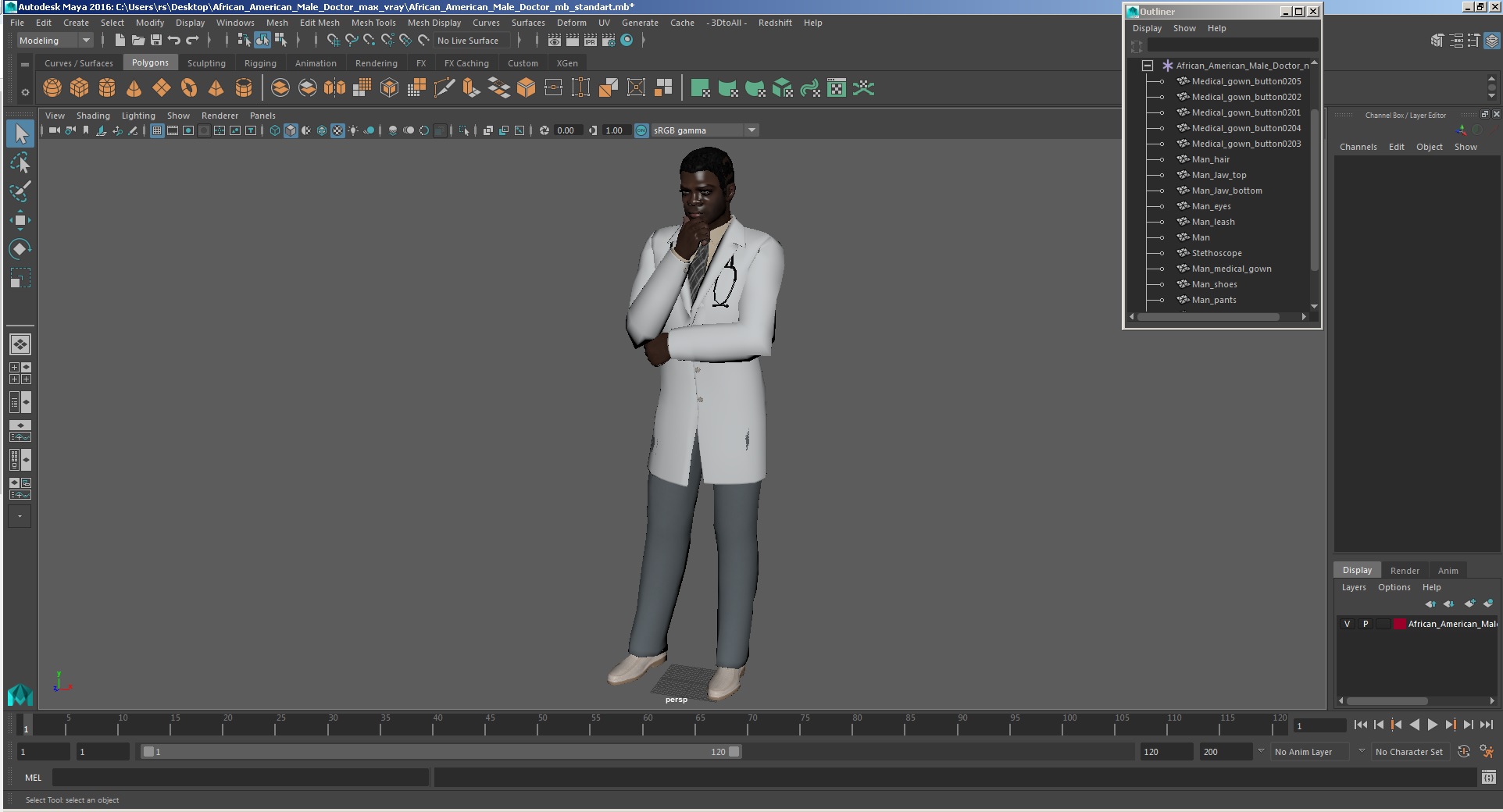Toggle the sRGB gamma color management button
Viewport: 1503px width, 812px height.
[x=641, y=130]
